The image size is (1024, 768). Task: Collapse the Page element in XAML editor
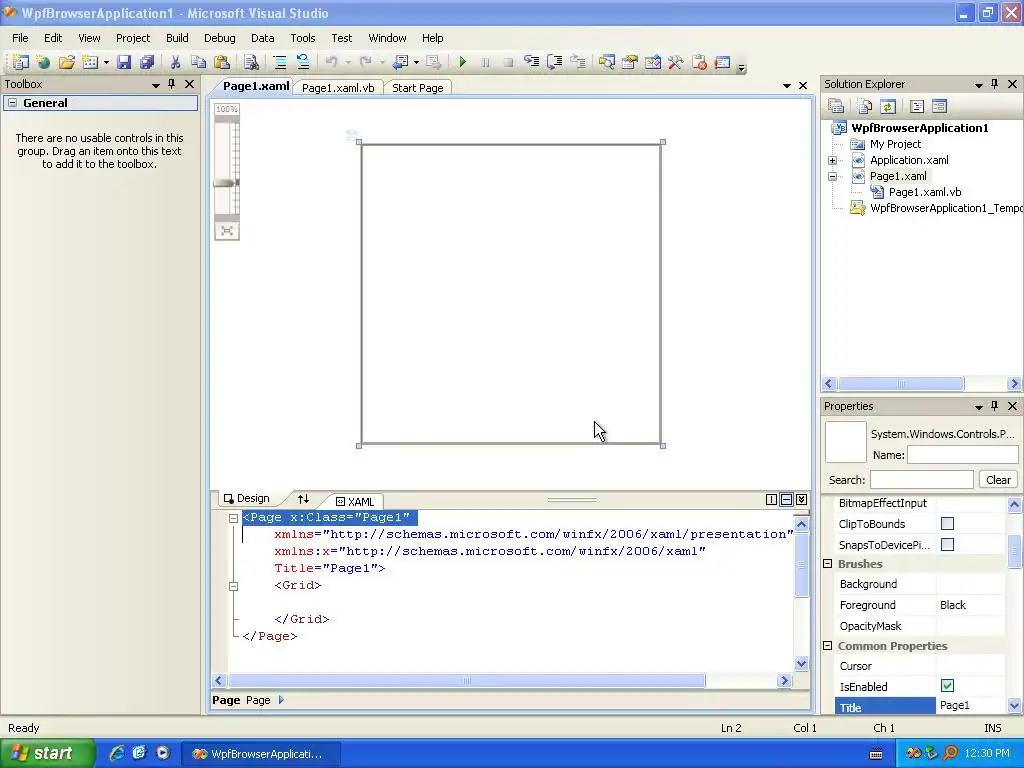(233, 518)
